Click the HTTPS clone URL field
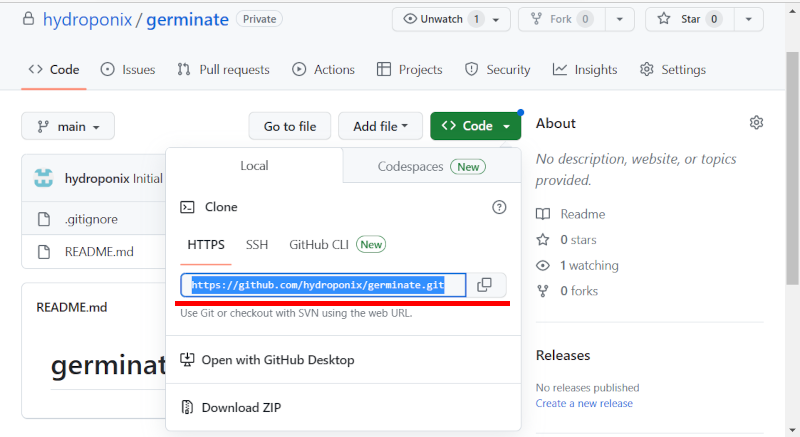This screenshot has height=437, width=800. [323, 285]
